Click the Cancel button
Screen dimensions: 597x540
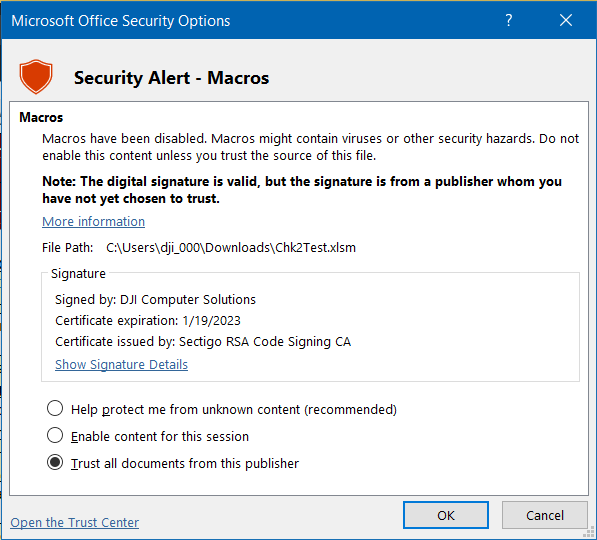pyautogui.click(x=544, y=515)
